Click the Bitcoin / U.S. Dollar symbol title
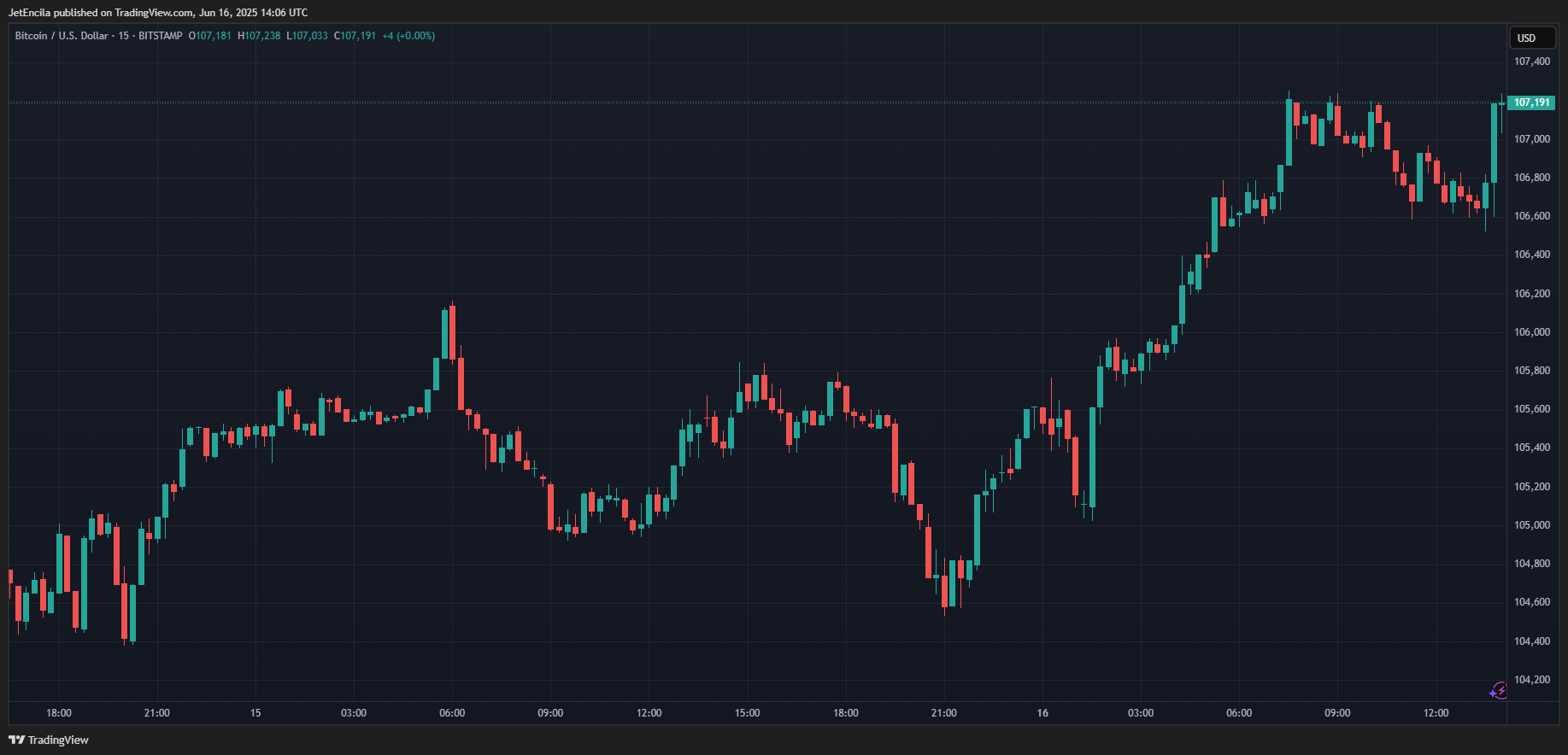The height and width of the screenshot is (755, 1568). [62, 36]
